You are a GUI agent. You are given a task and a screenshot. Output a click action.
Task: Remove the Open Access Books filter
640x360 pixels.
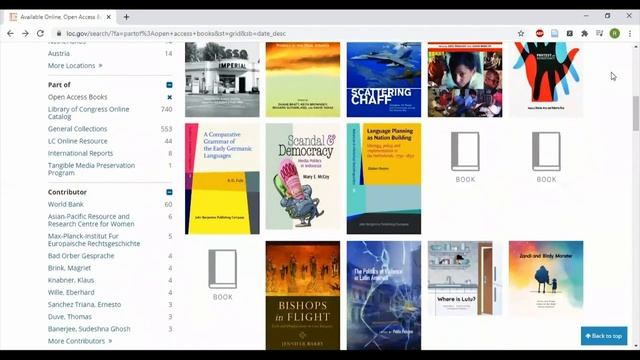point(169,97)
